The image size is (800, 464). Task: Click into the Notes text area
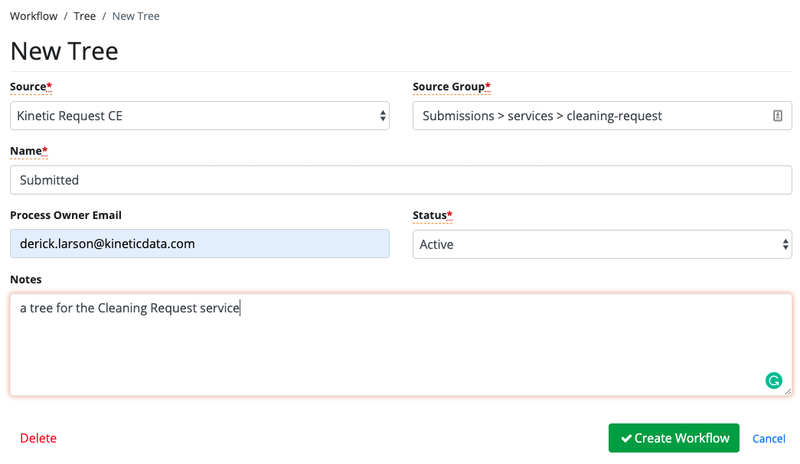tap(401, 345)
